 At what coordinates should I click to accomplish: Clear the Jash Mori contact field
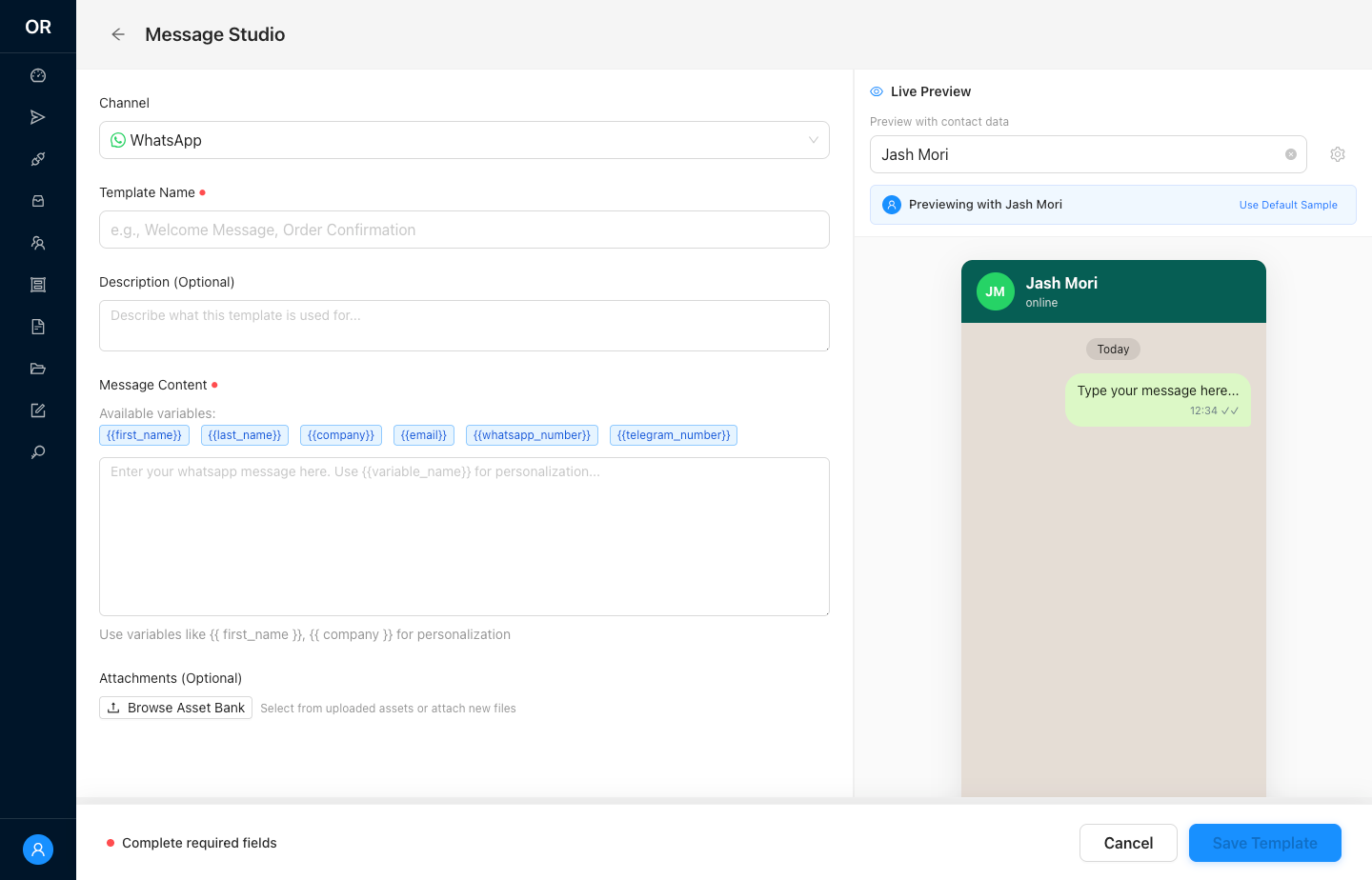(1291, 153)
